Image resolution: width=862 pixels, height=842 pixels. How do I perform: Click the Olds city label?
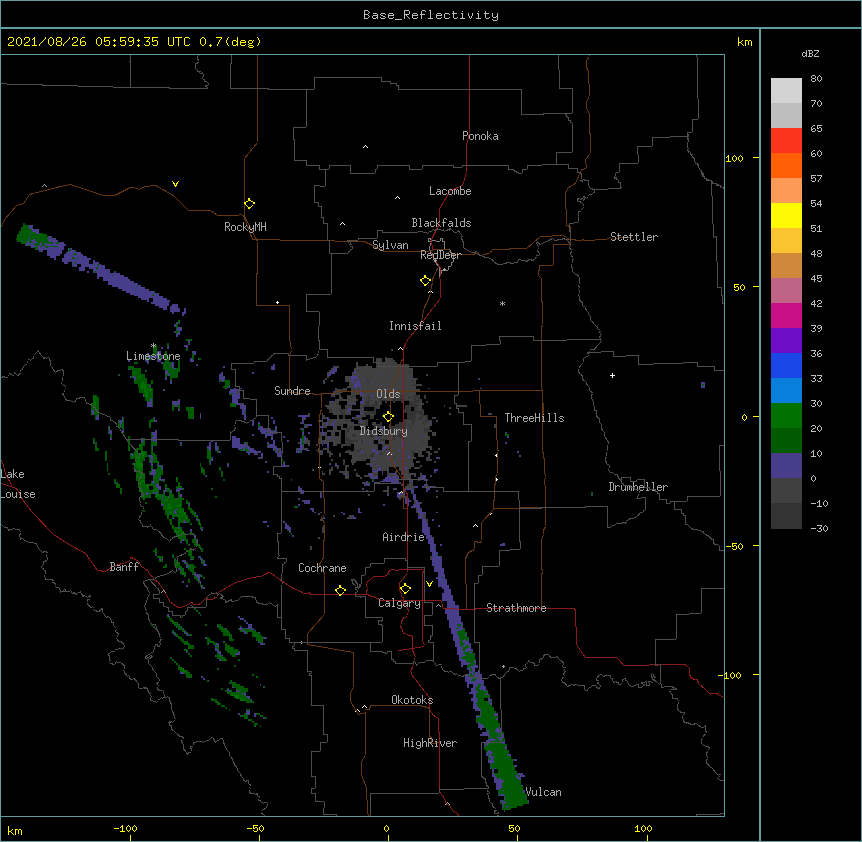click(388, 394)
